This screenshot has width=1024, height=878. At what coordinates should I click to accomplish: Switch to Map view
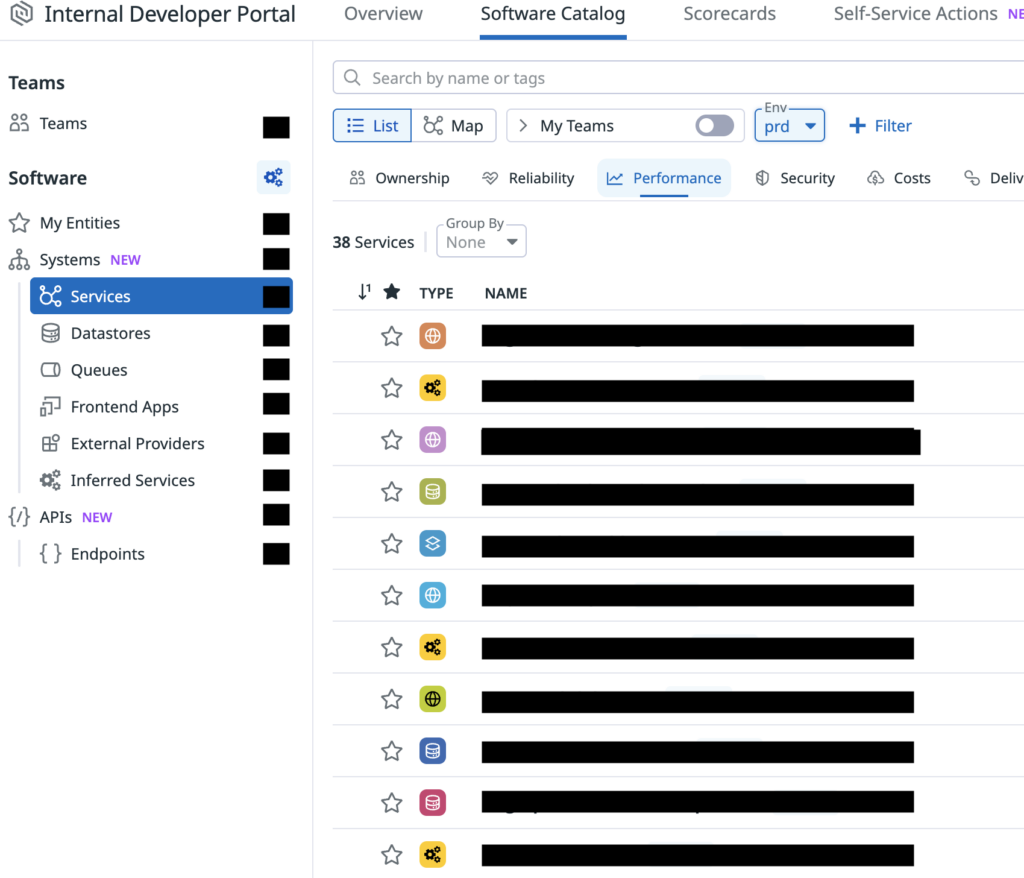(453, 126)
